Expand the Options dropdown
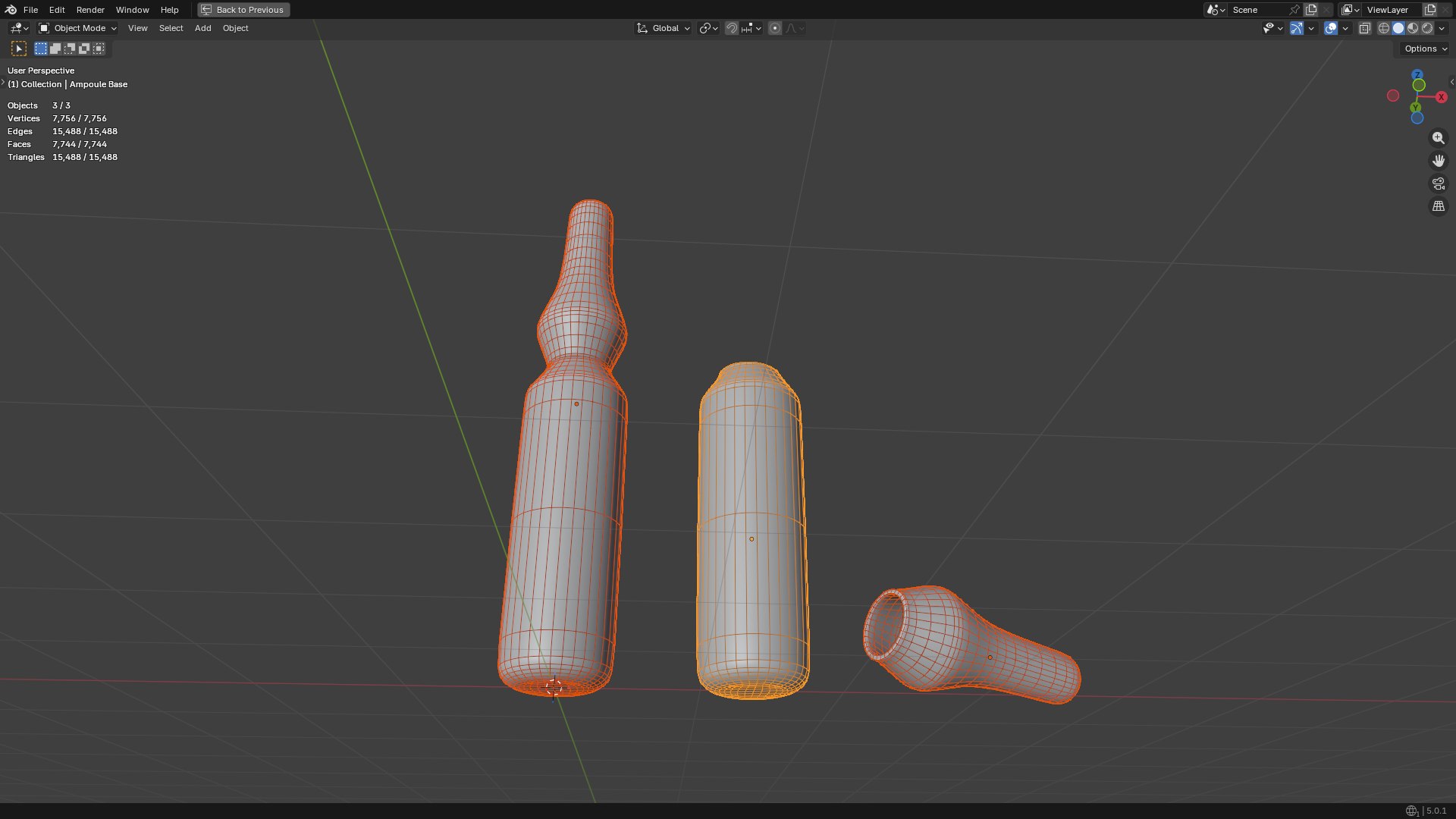 tap(1425, 49)
